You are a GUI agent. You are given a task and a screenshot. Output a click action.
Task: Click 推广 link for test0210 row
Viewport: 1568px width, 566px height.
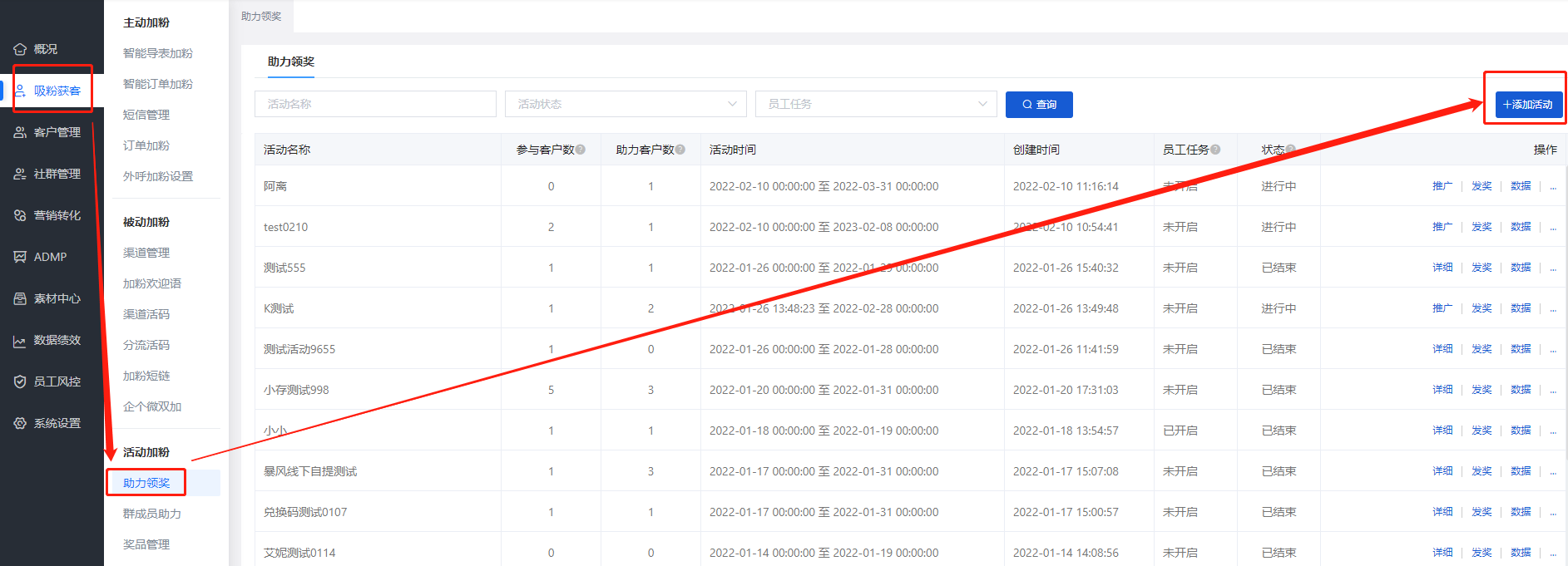(x=1442, y=227)
